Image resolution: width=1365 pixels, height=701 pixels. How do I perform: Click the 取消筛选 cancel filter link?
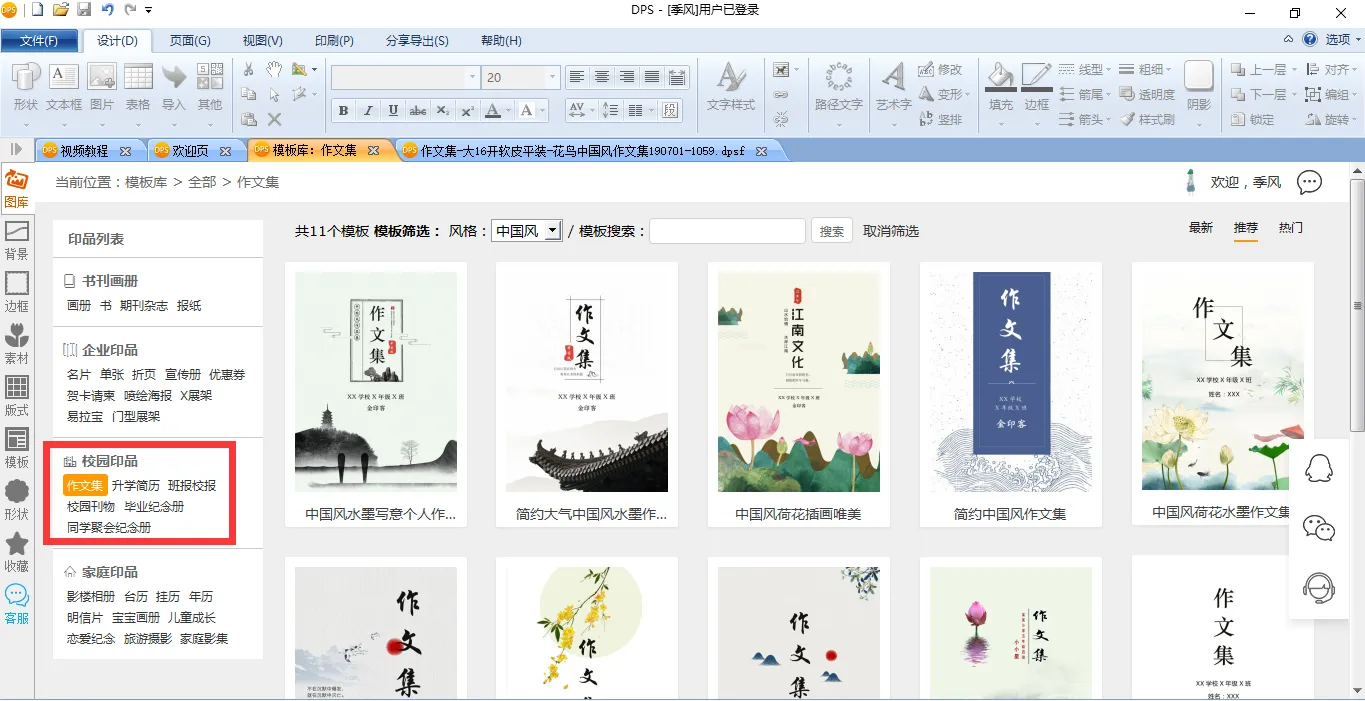click(891, 231)
